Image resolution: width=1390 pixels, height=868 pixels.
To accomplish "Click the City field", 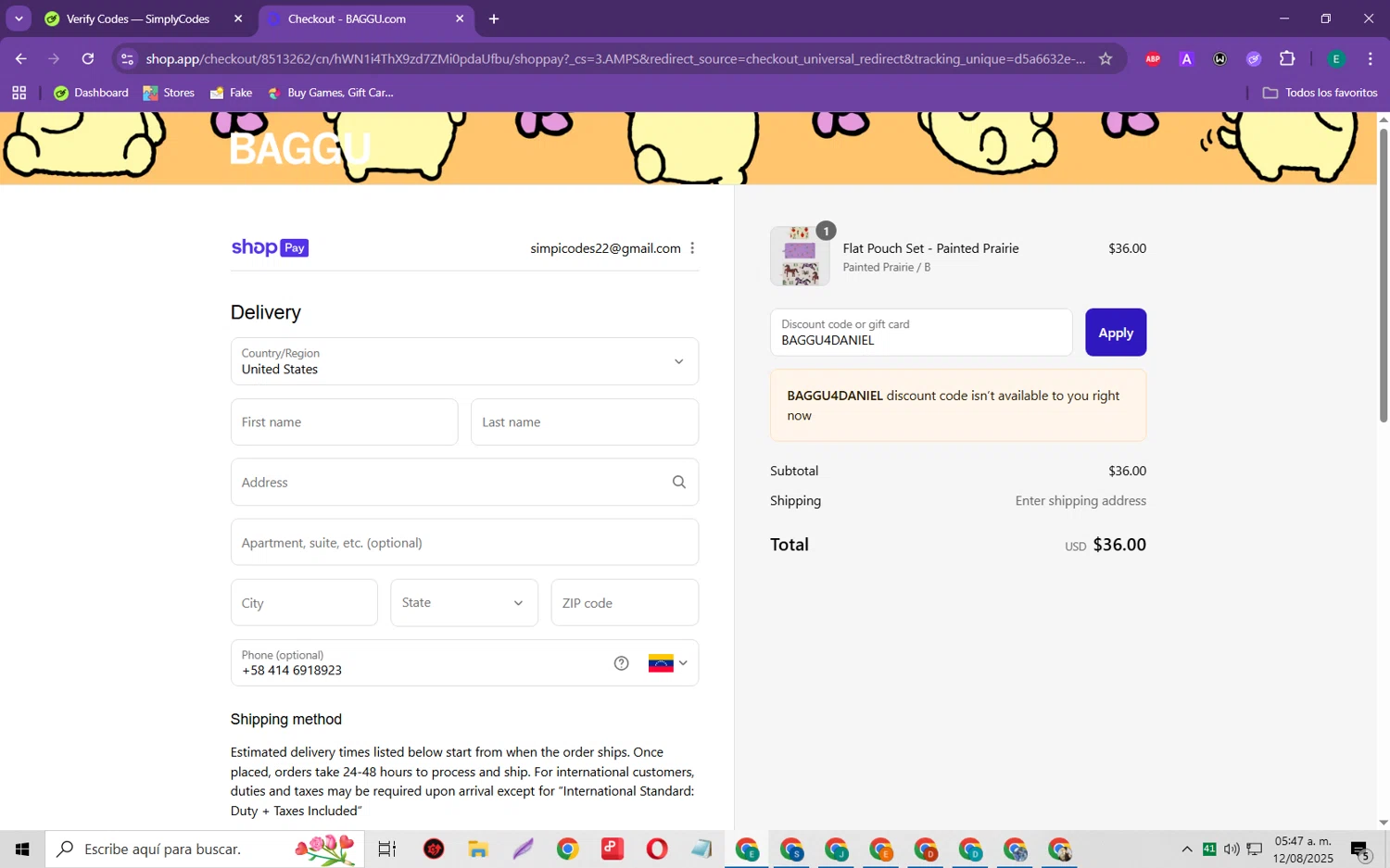I will [x=304, y=603].
